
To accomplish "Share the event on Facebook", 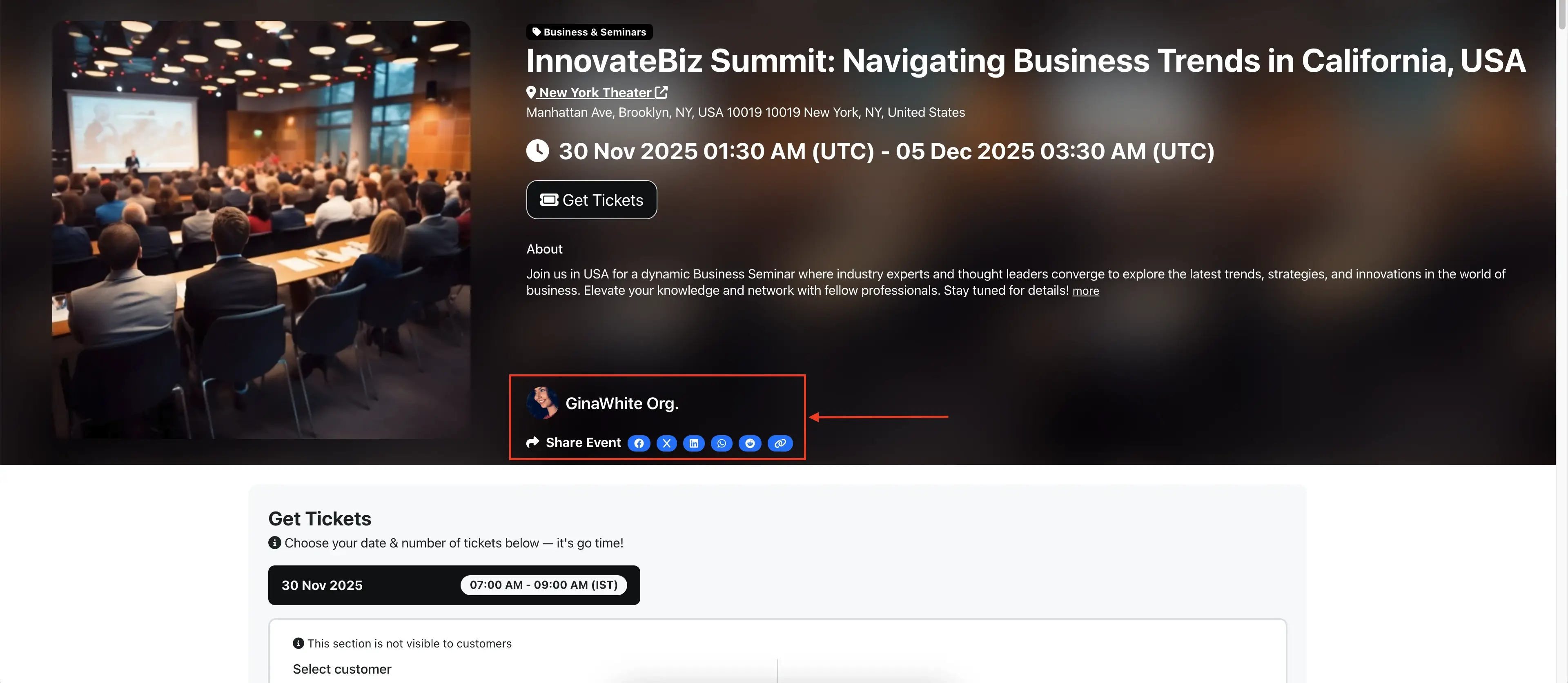I will click(639, 443).
